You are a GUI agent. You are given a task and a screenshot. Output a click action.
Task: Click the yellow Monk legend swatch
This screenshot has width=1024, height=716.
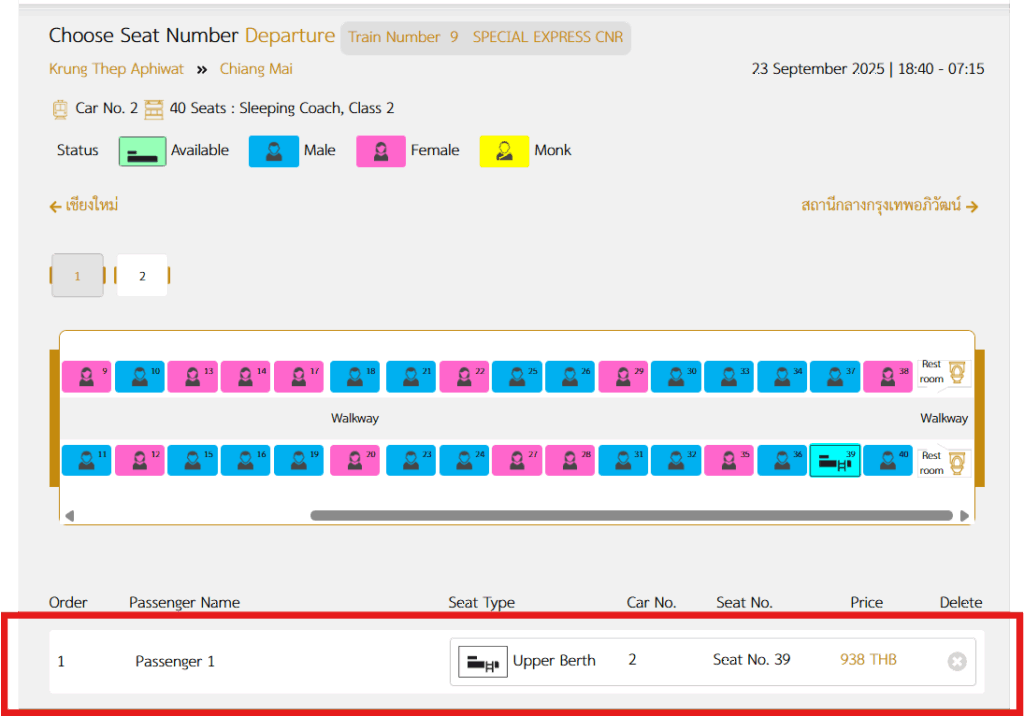click(x=504, y=151)
